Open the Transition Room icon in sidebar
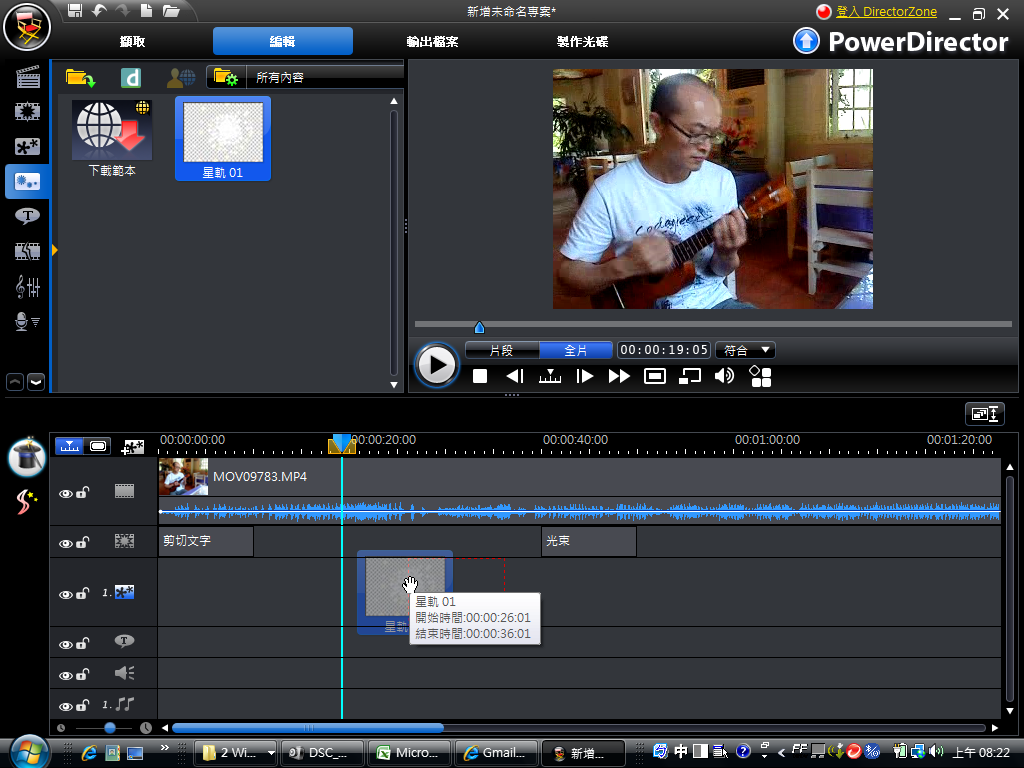This screenshot has height=768, width=1024. coord(27,250)
